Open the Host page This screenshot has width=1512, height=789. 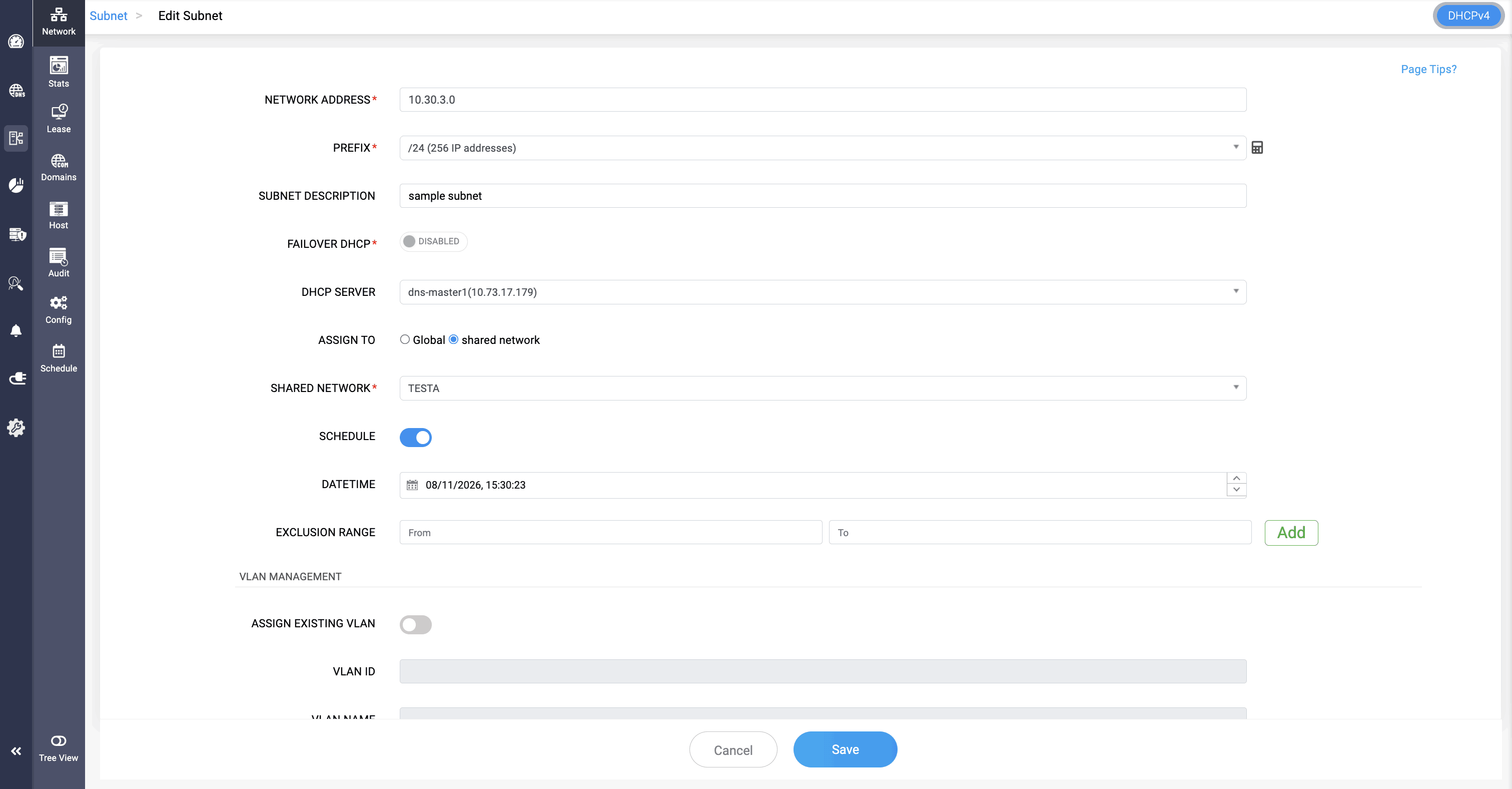point(59,215)
